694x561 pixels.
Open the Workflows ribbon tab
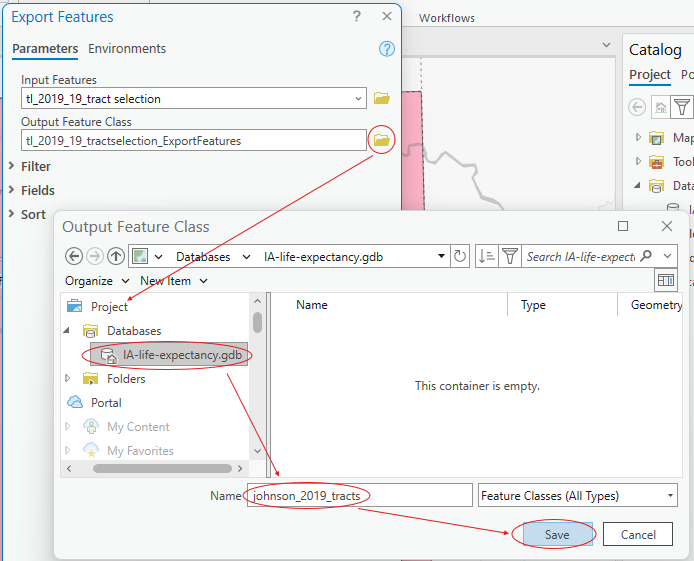tap(447, 18)
